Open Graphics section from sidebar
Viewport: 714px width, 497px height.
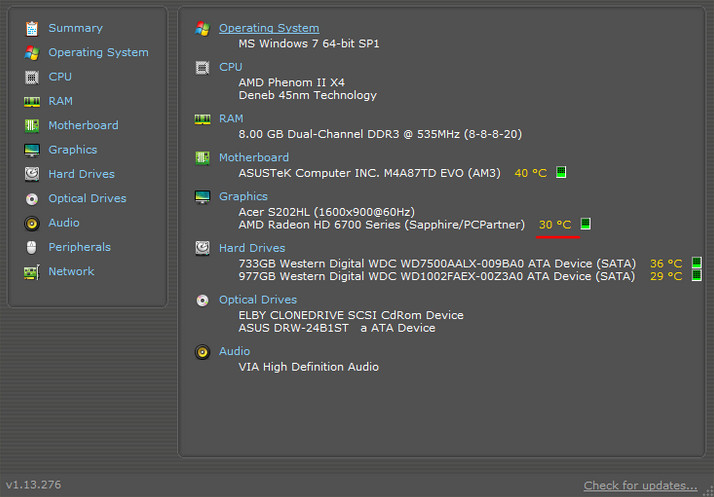73,150
